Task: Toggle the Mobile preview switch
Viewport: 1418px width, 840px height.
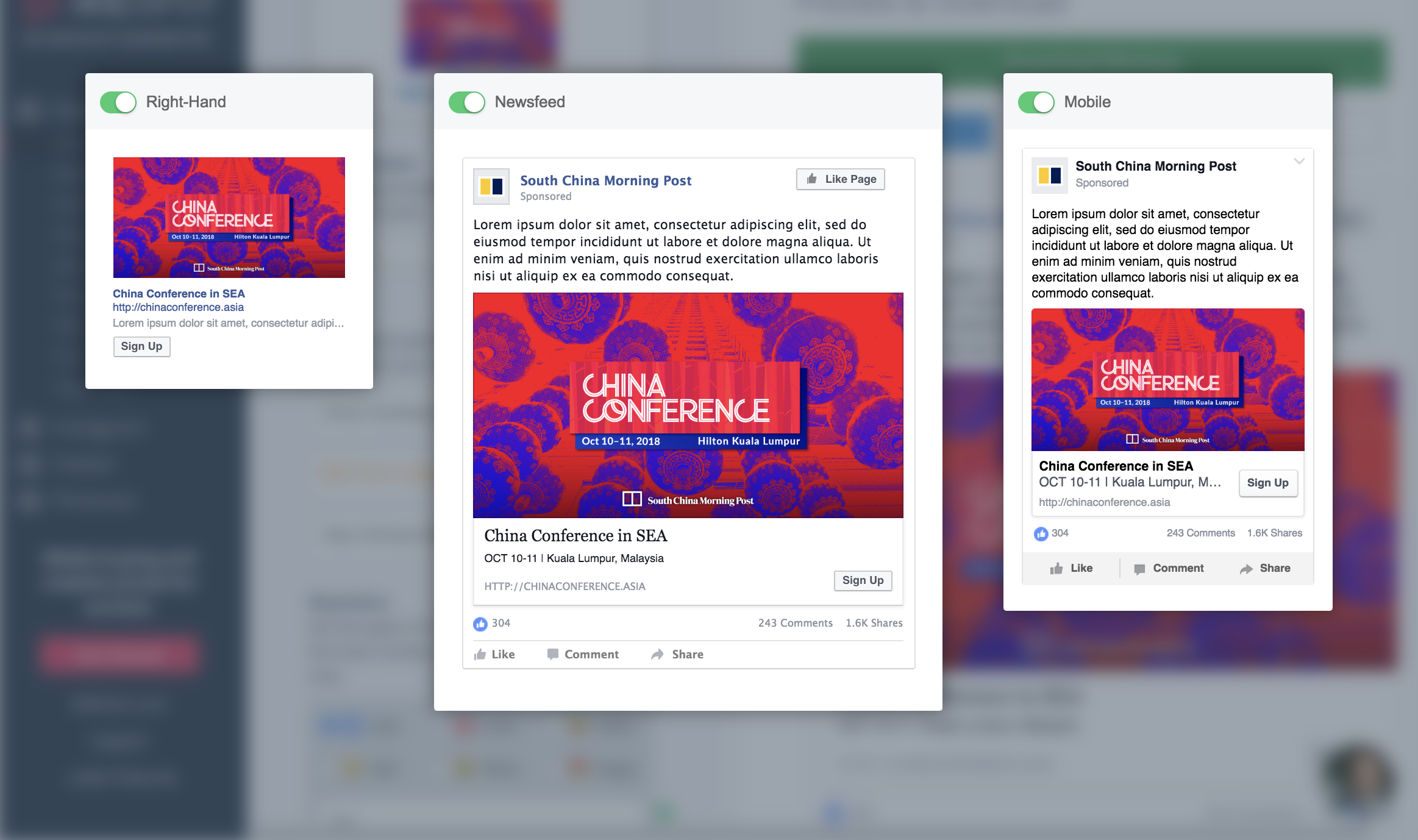Action: [x=1036, y=102]
